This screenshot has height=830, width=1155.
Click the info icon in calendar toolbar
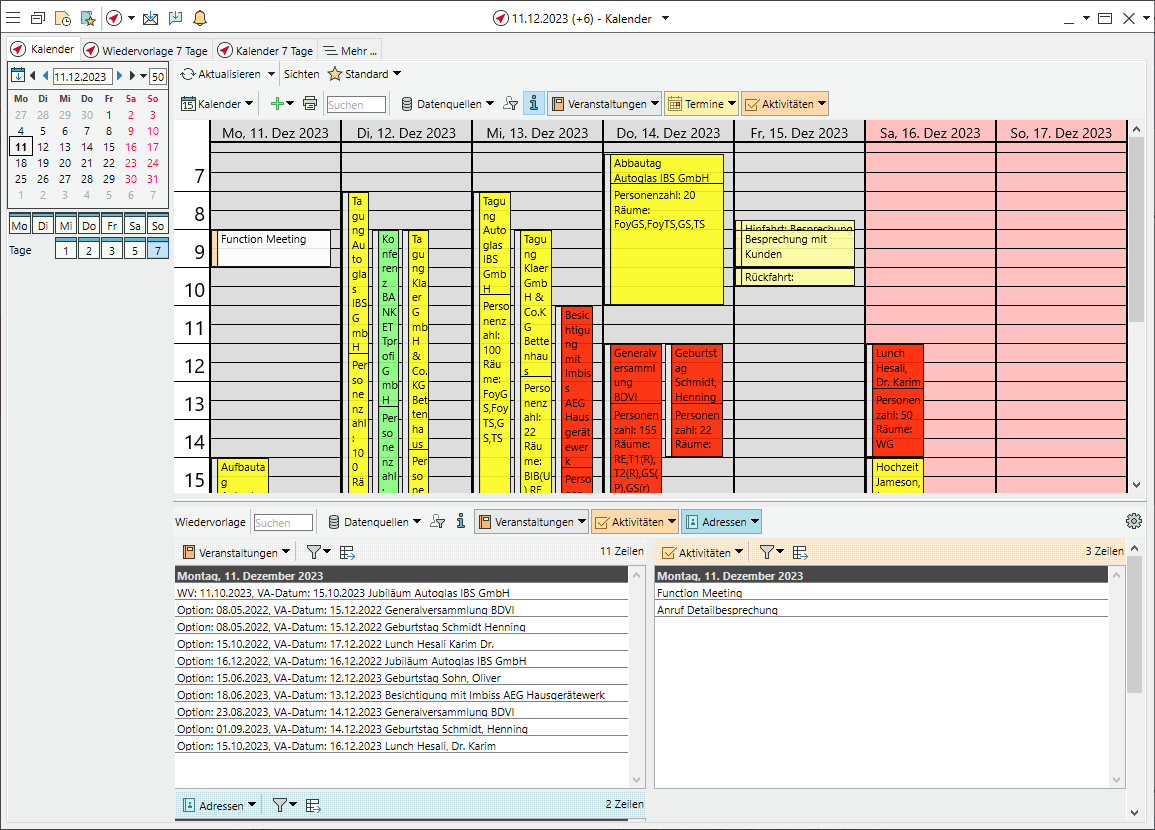[534, 104]
